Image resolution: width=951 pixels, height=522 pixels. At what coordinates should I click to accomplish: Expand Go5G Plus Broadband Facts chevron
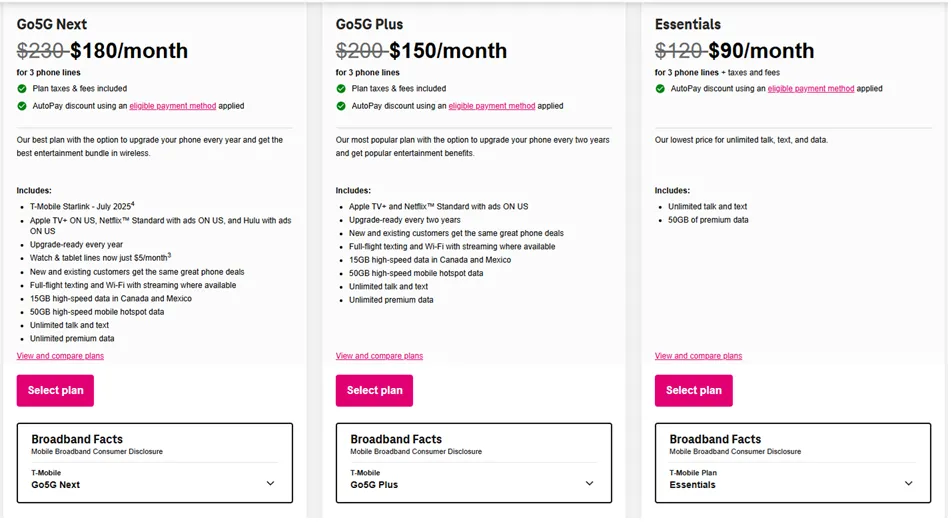589,484
